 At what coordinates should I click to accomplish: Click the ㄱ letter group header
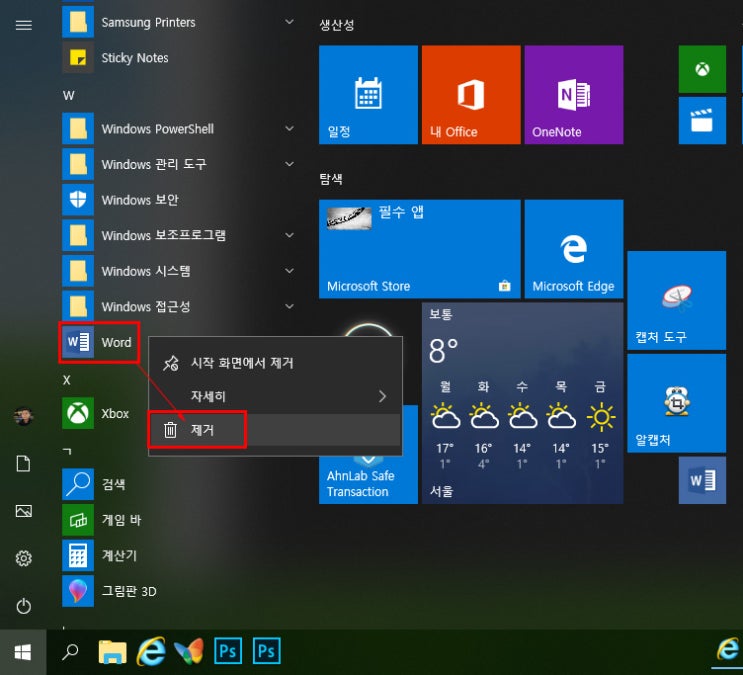[x=67, y=451]
